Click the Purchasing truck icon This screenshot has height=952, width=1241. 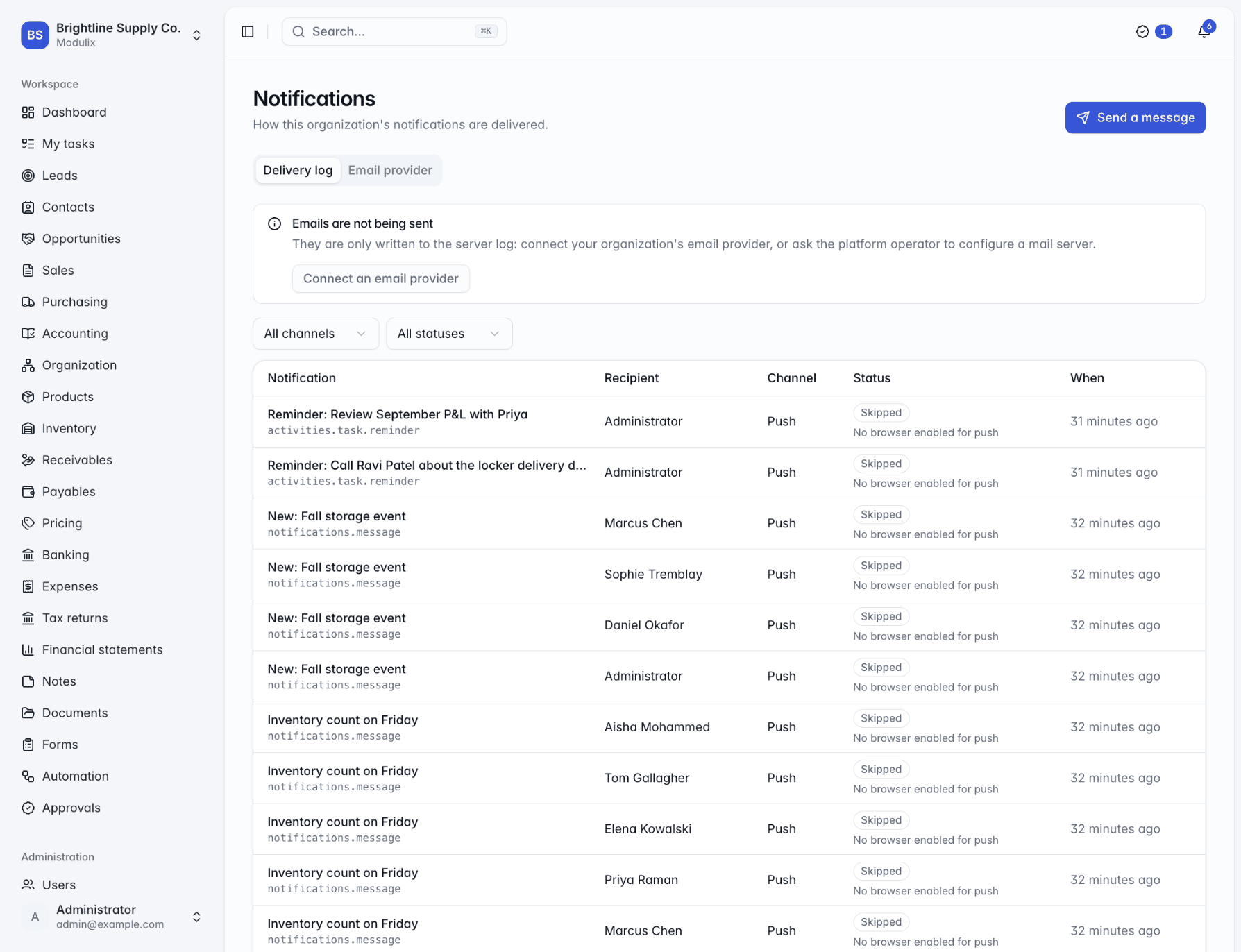click(x=28, y=302)
